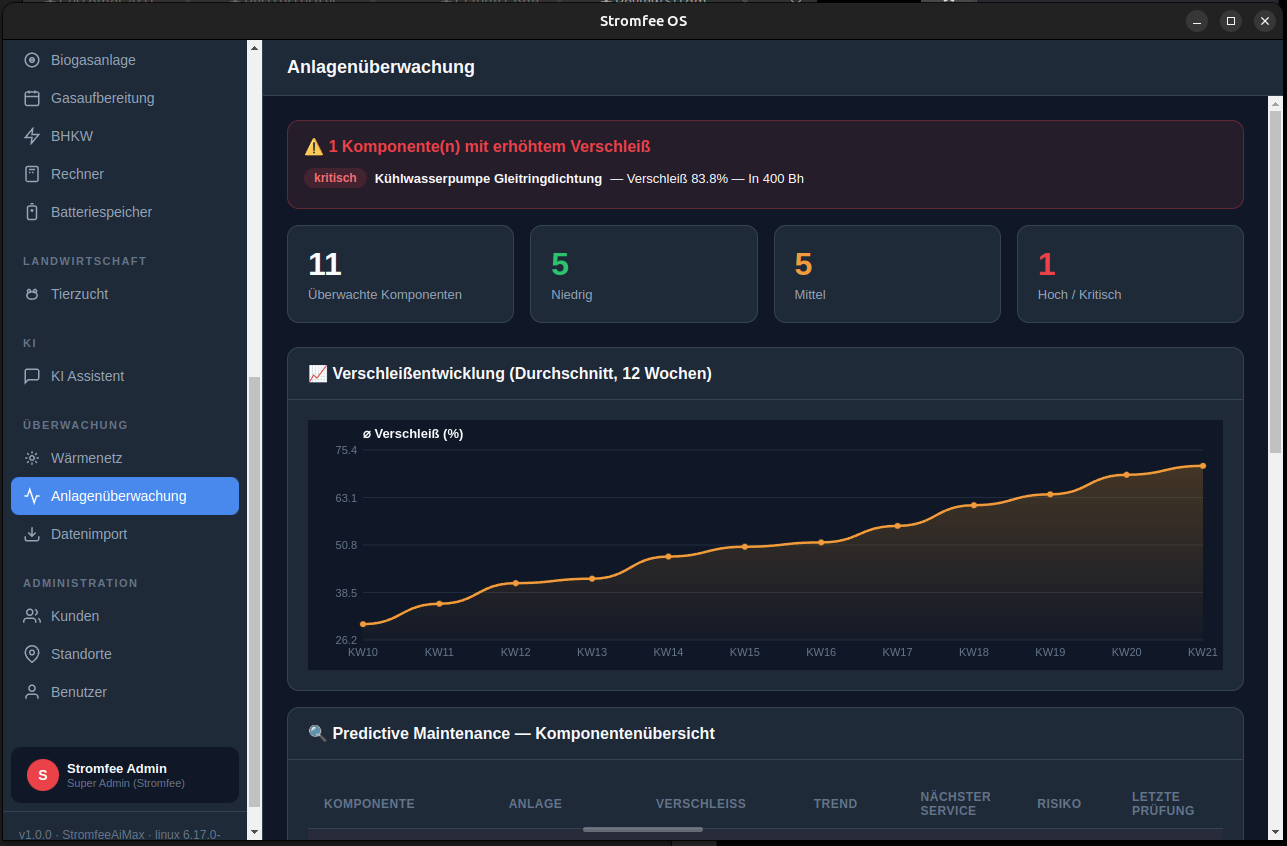Click the 'Mittel' count summary card
Screen dimensions: 1287x846
(x=886, y=274)
